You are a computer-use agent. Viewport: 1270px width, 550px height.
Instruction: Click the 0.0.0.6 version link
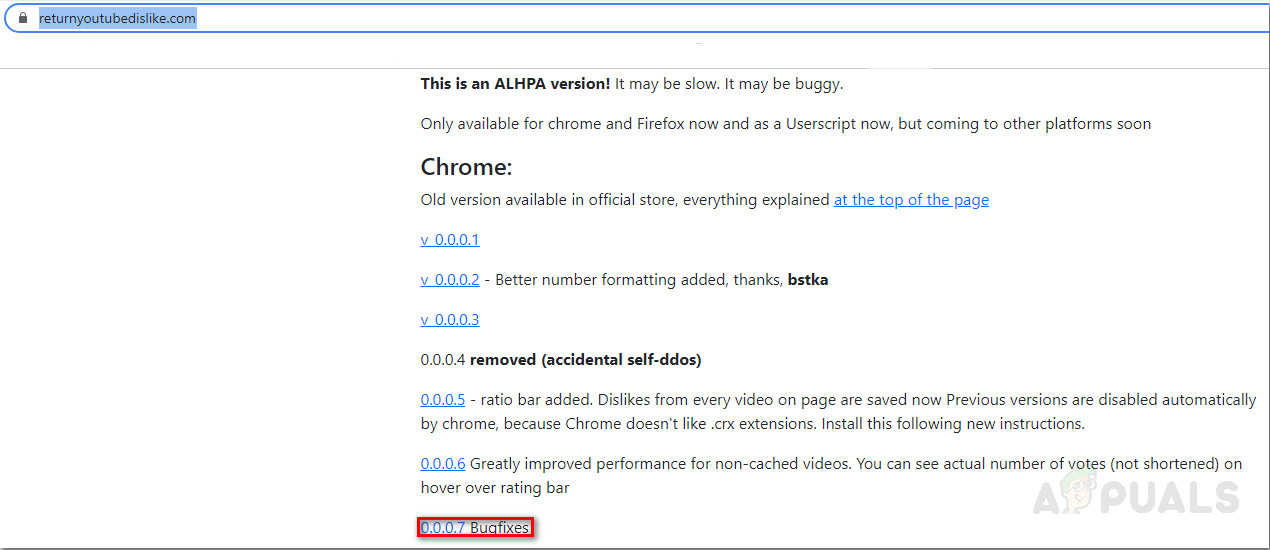click(443, 464)
